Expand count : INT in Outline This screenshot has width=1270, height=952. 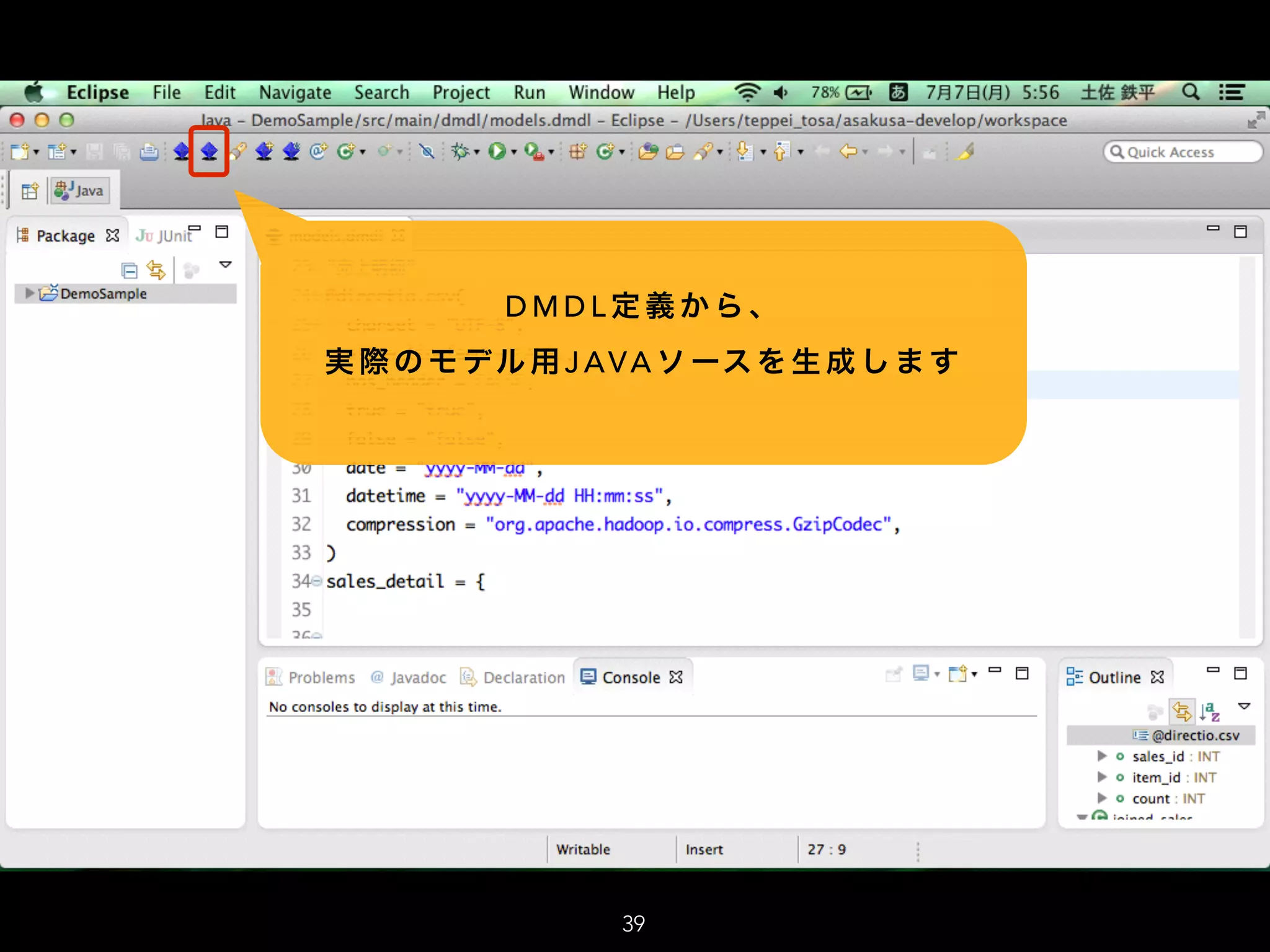click(1102, 798)
